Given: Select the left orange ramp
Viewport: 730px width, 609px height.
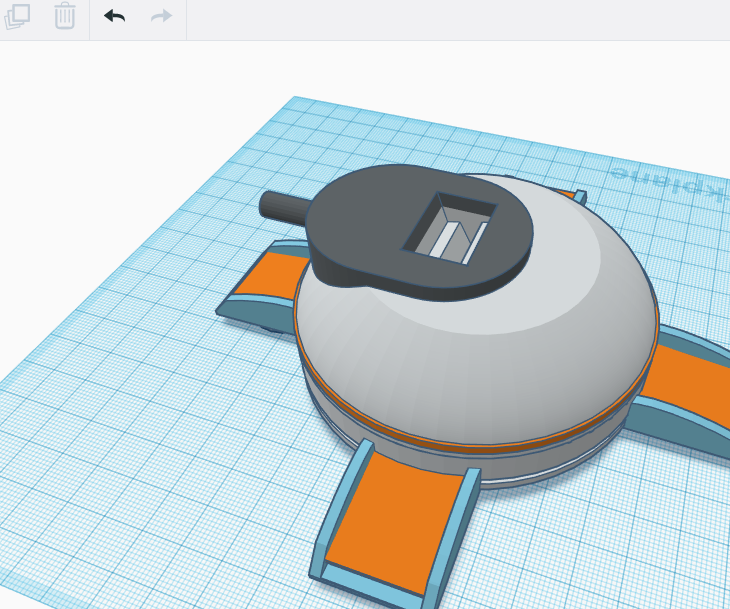Looking at the screenshot, I should [x=270, y=275].
